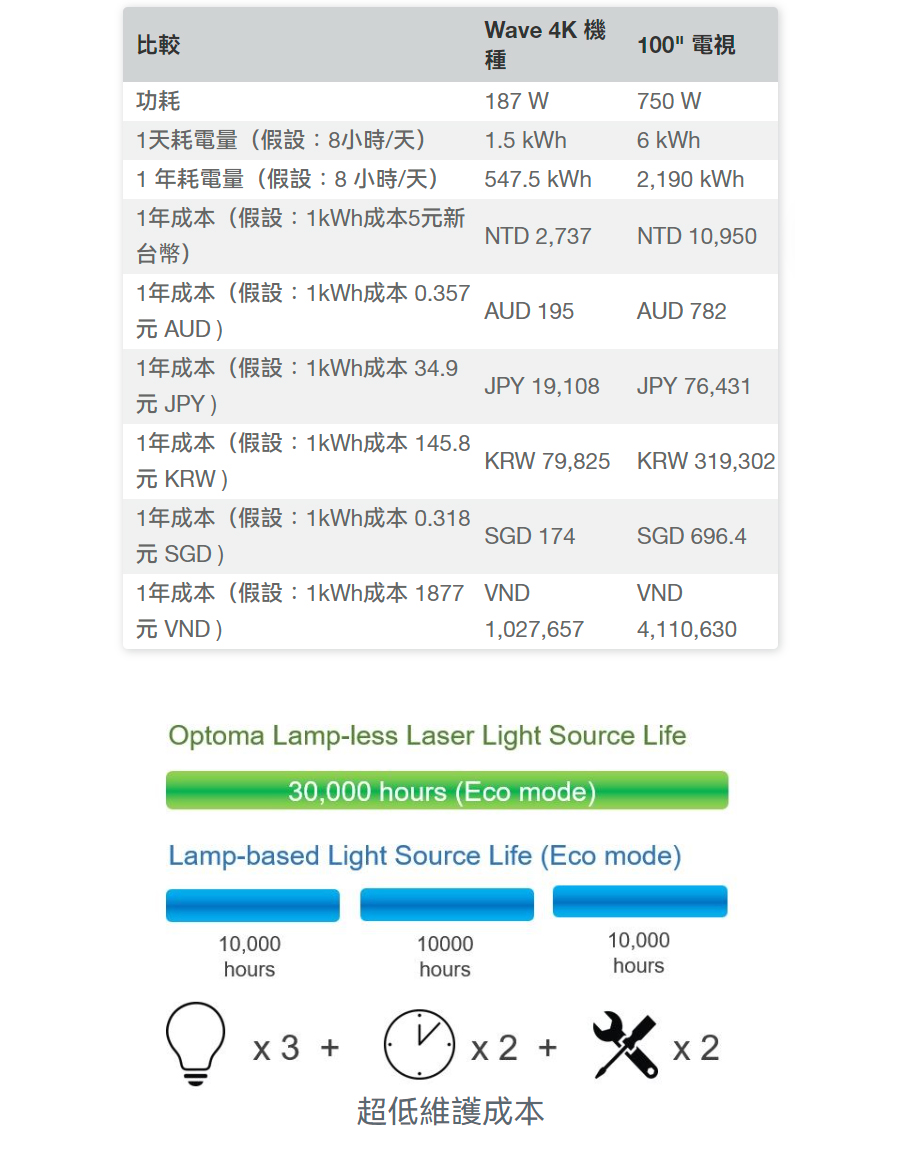900x1150 pixels.
Task: Select the 'Wave 4K 機種' column header
Action: tap(545, 45)
